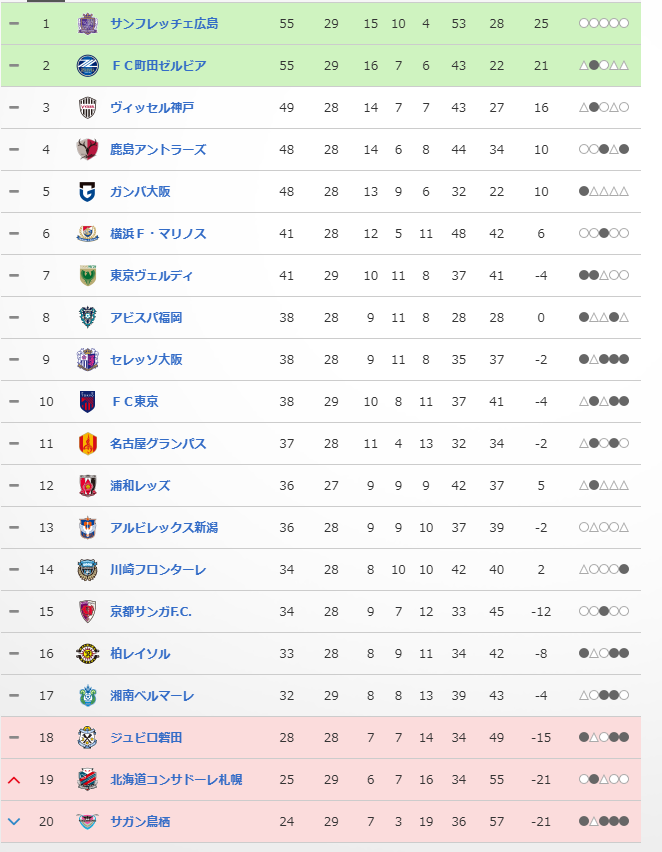Viewport: 662px width, 852px height.
Task: Click the Kashiwa Reysol club crest
Action: coord(88,654)
